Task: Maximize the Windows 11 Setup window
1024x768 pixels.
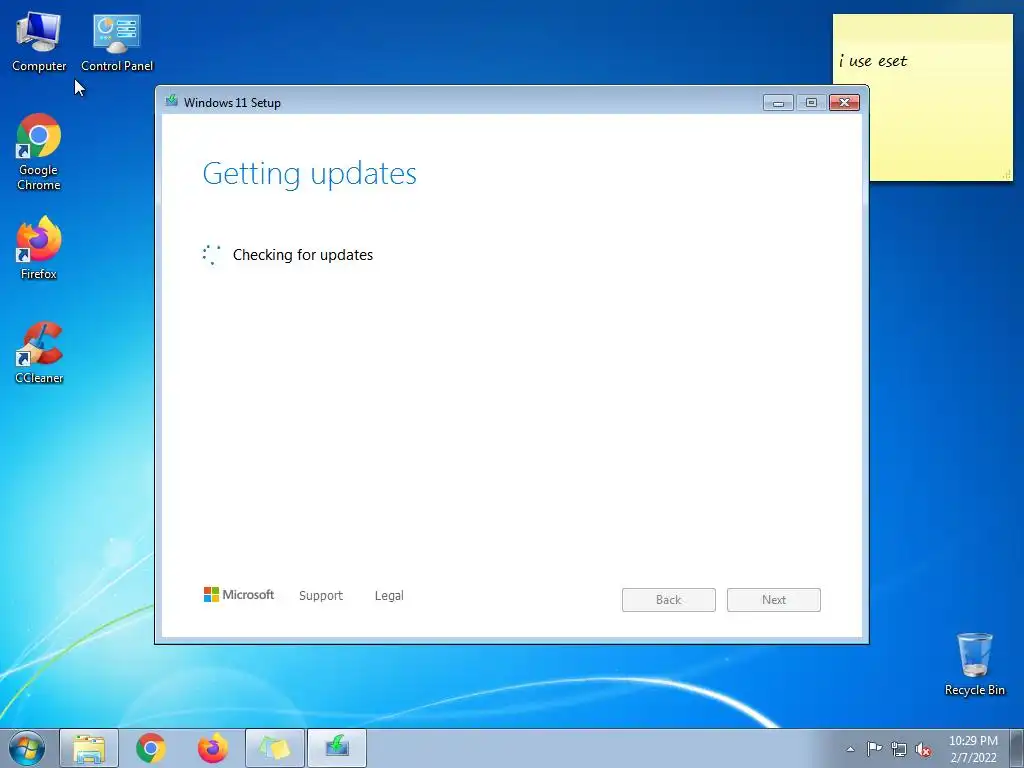Action: pyautogui.click(x=811, y=103)
